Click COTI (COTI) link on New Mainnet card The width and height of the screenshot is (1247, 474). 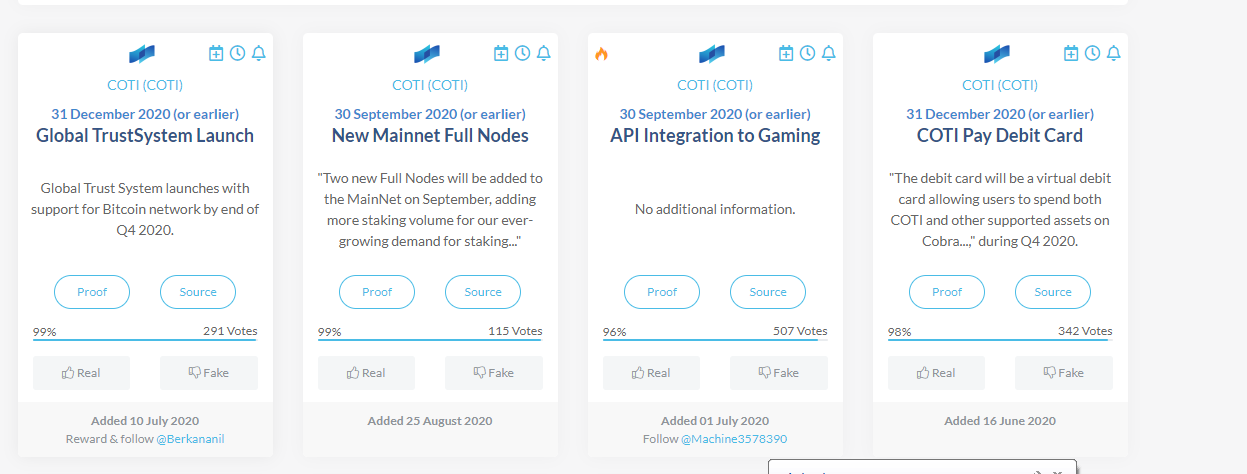click(x=430, y=85)
